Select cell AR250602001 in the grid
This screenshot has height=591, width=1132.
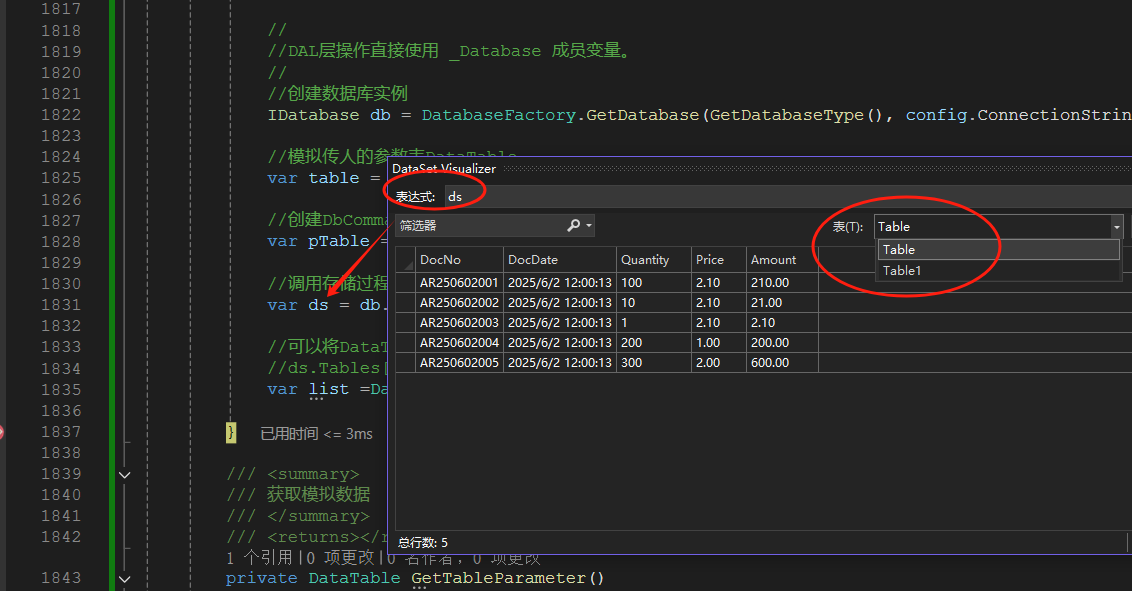459,283
